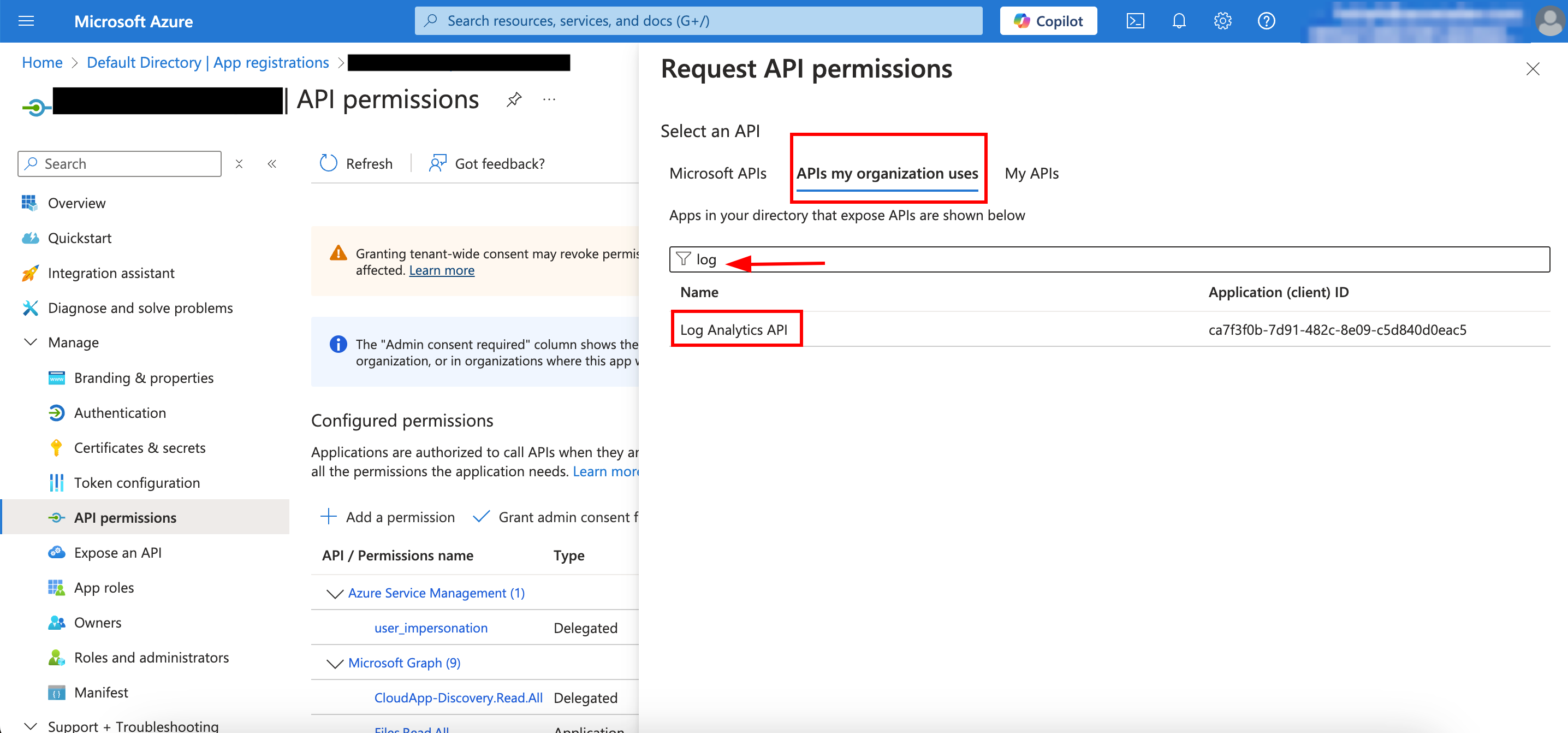Viewport: 1568px width, 733px height.
Task: Click the Got feedback icon
Action: click(x=438, y=163)
